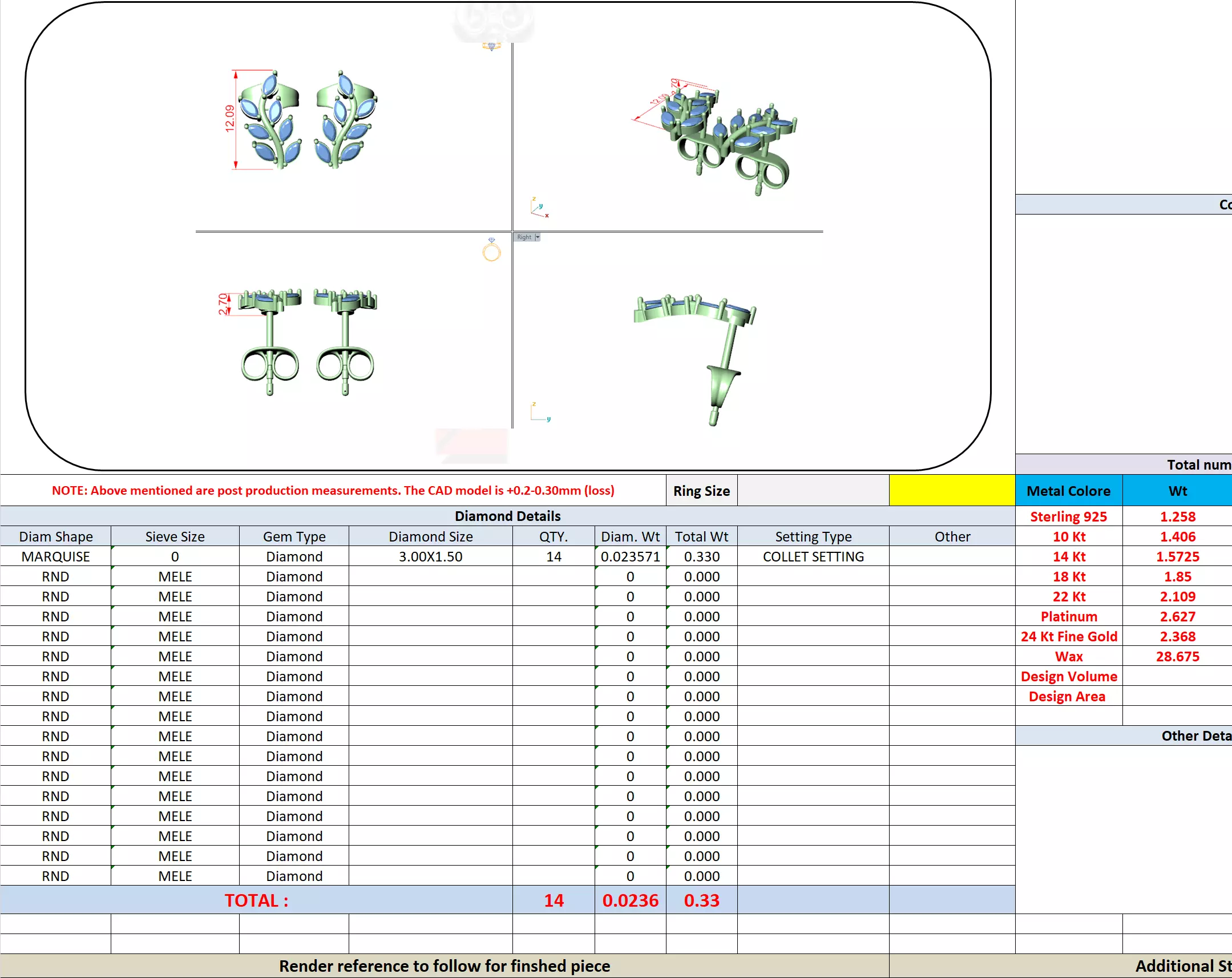Click the 'QTY.' column header

coord(554,536)
